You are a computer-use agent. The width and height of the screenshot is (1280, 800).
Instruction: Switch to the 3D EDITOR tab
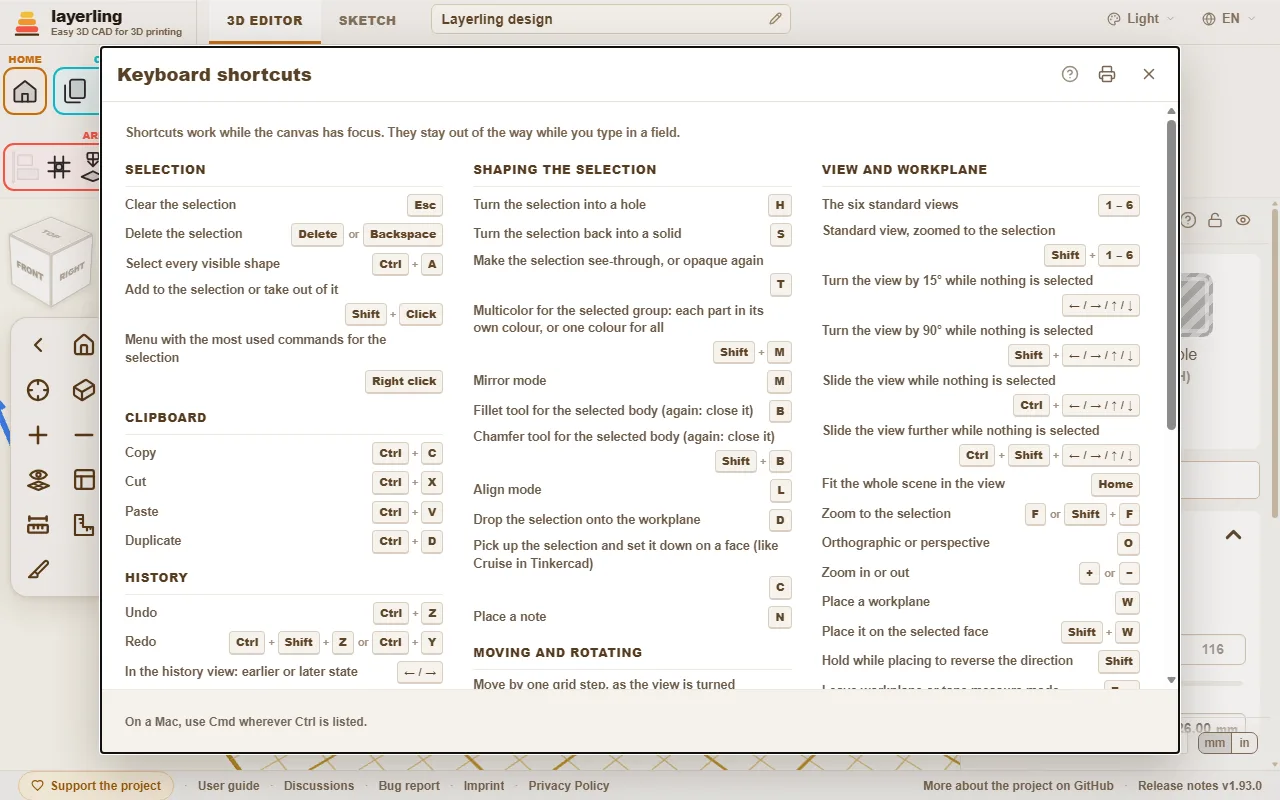pyautogui.click(x=265, y=20)
